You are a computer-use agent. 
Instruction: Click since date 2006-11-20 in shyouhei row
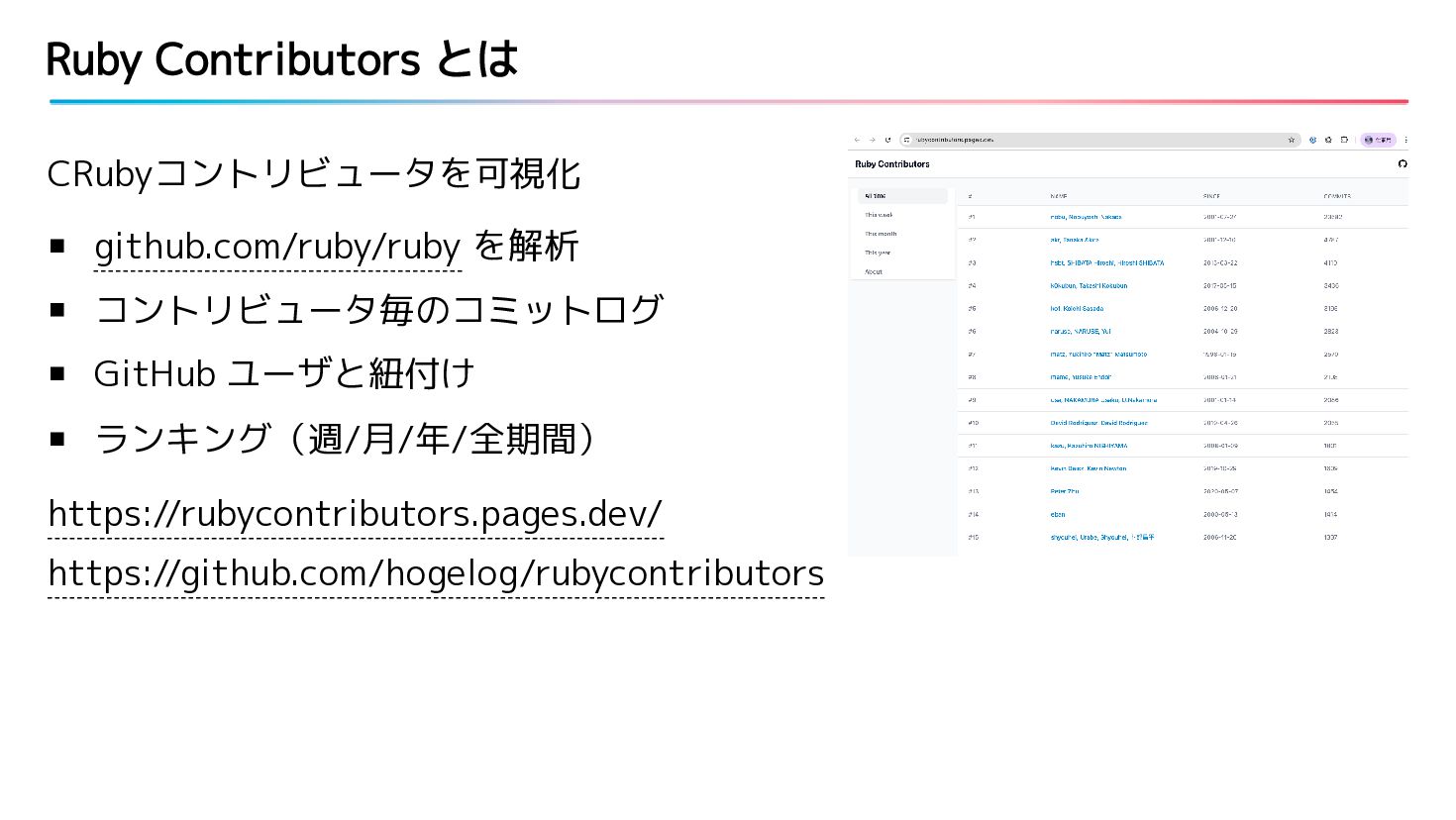(1220, 538)
